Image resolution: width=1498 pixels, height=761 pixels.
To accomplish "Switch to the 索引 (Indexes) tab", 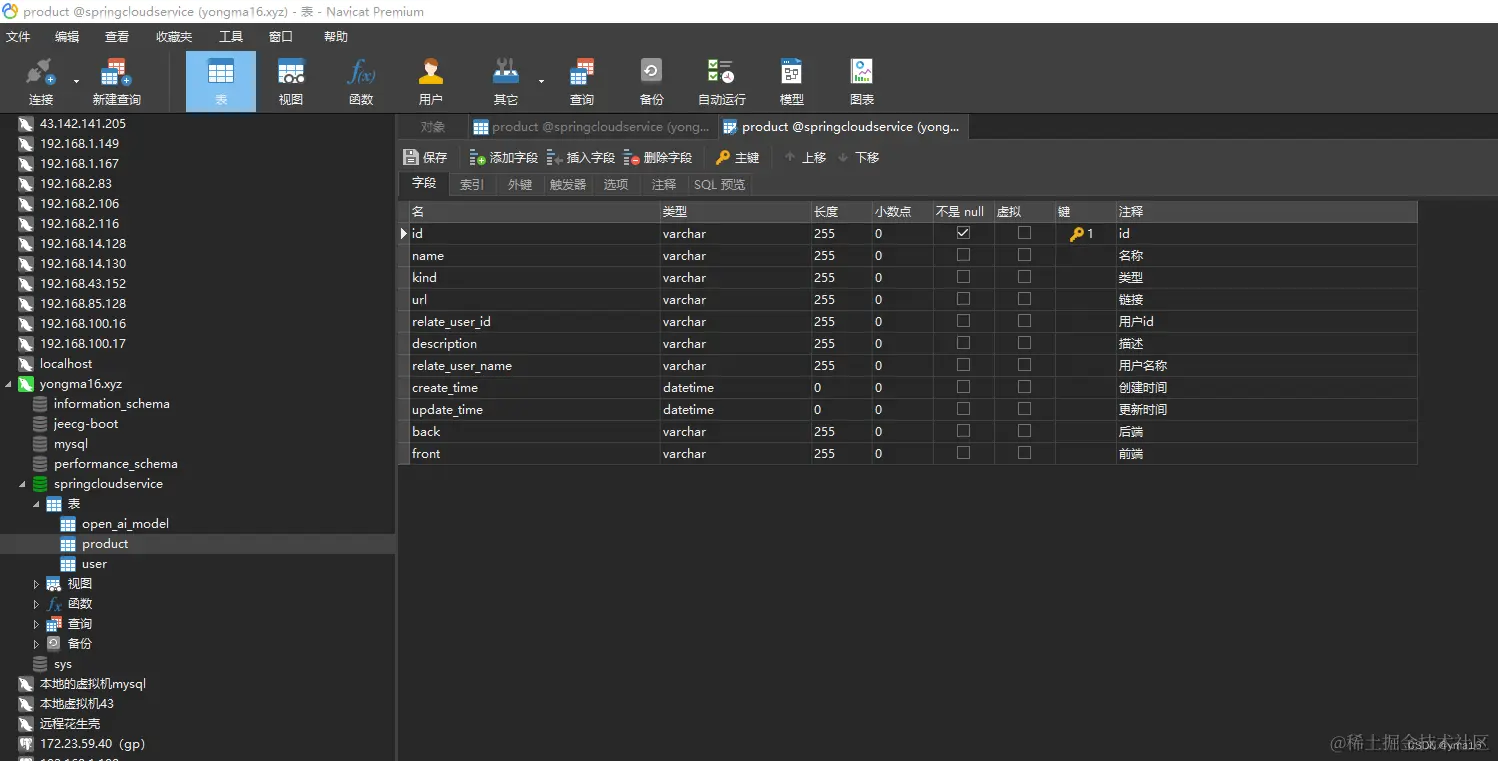I will (x=472, y=185).
